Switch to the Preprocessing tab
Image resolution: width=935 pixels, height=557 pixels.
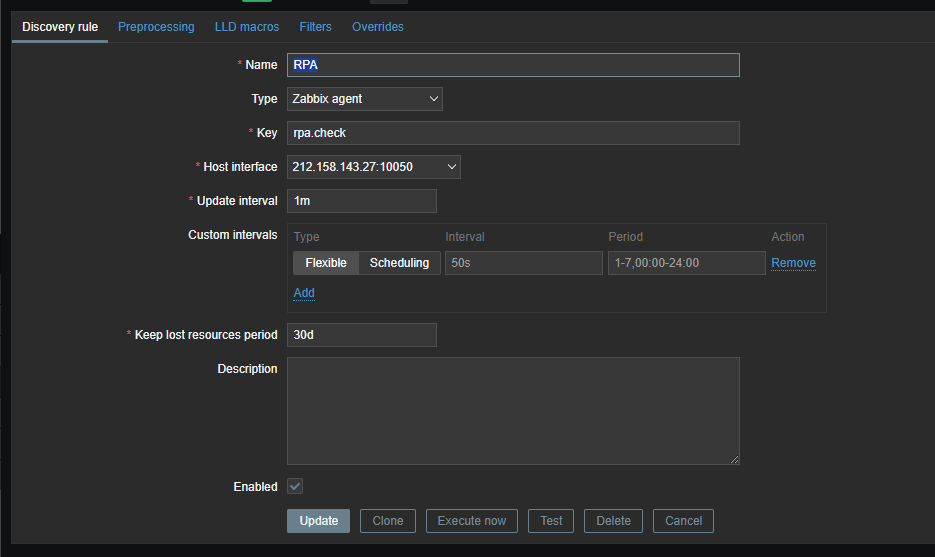[156, 27]
